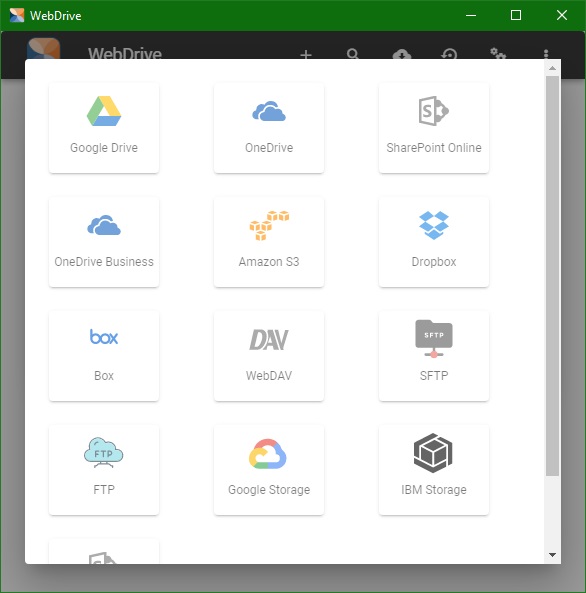Click the WebDrive logo in header
The width and height of the screenshot is (586, 593).
[x=44, y=48]
